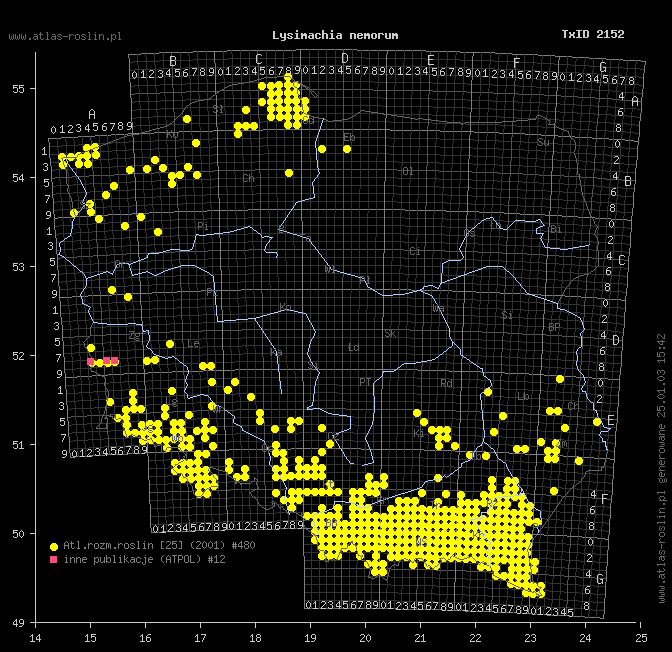Click latitude axis label 53
Viewport: 672px width, 652px height.
click(x=18, y=267)
